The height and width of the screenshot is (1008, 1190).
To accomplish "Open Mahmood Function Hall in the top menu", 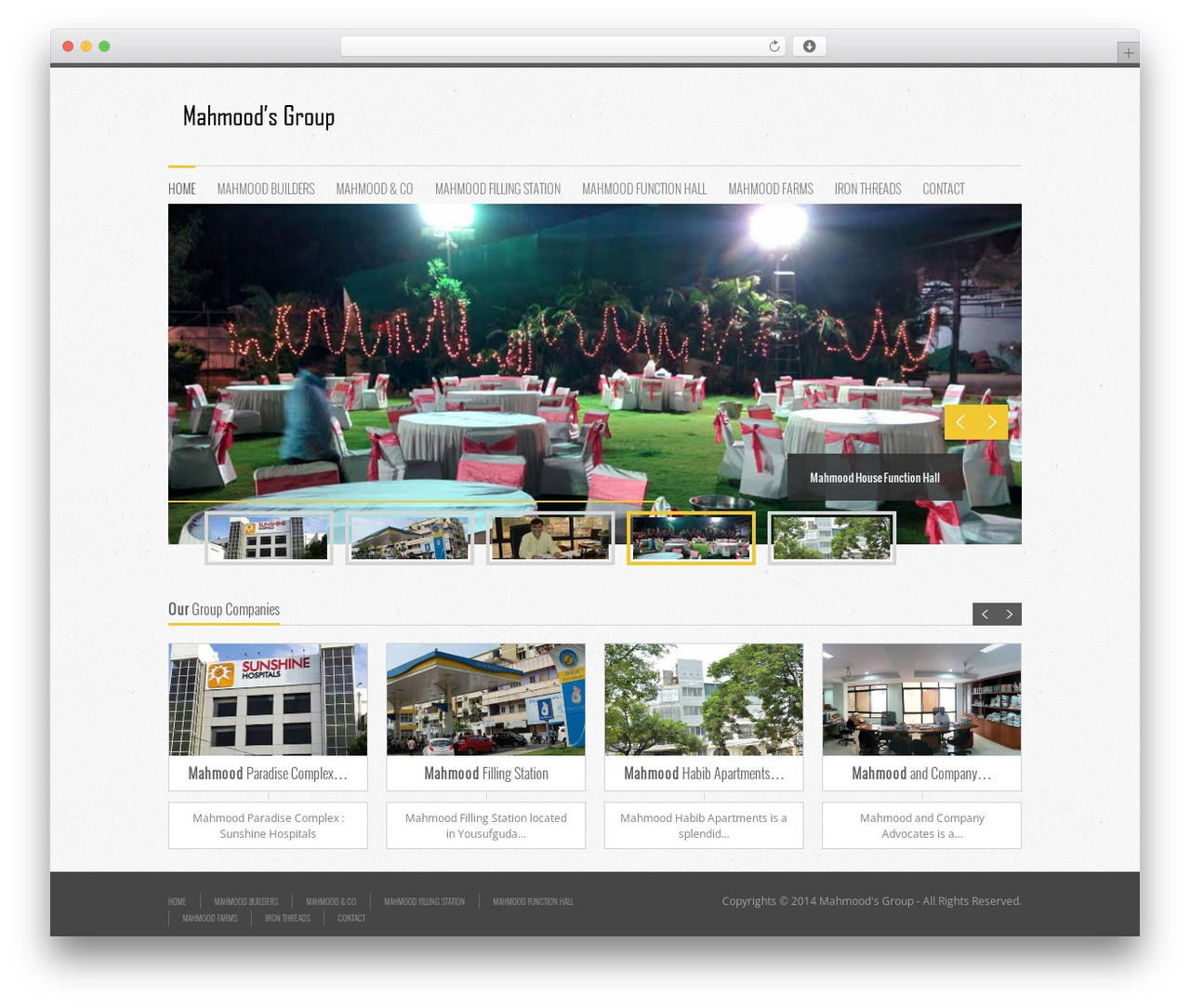I will (x=644, y=189).
